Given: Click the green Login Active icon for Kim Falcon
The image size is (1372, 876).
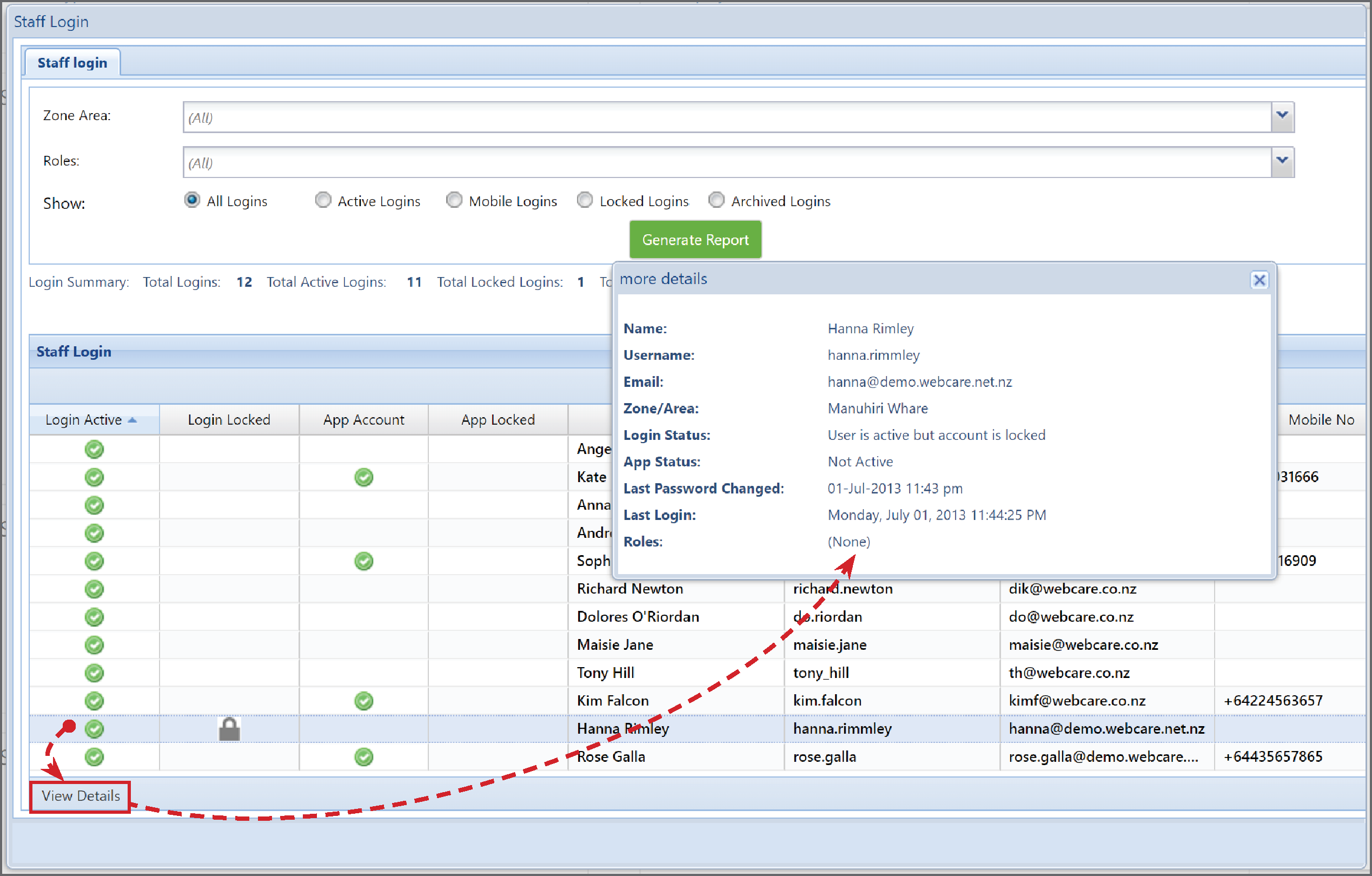Looking at the screenshot, I should click(x=94, y=701).
